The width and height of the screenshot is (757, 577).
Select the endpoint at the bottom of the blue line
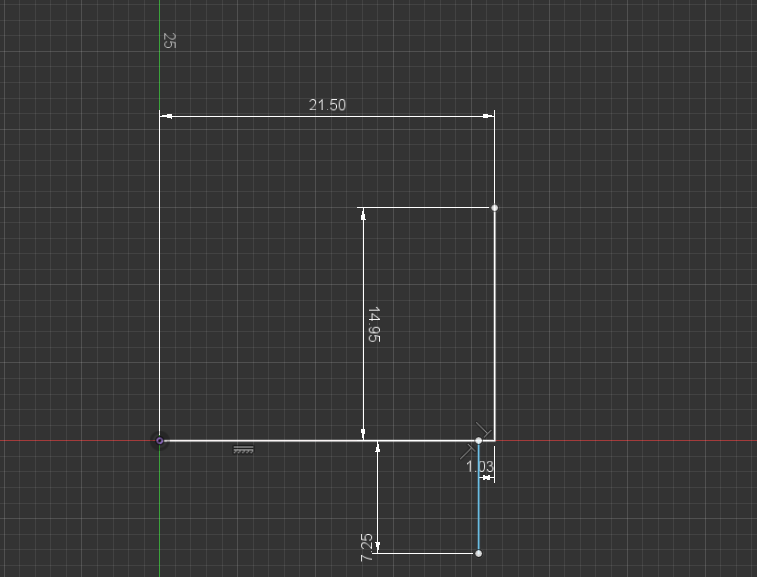[478, 553]
